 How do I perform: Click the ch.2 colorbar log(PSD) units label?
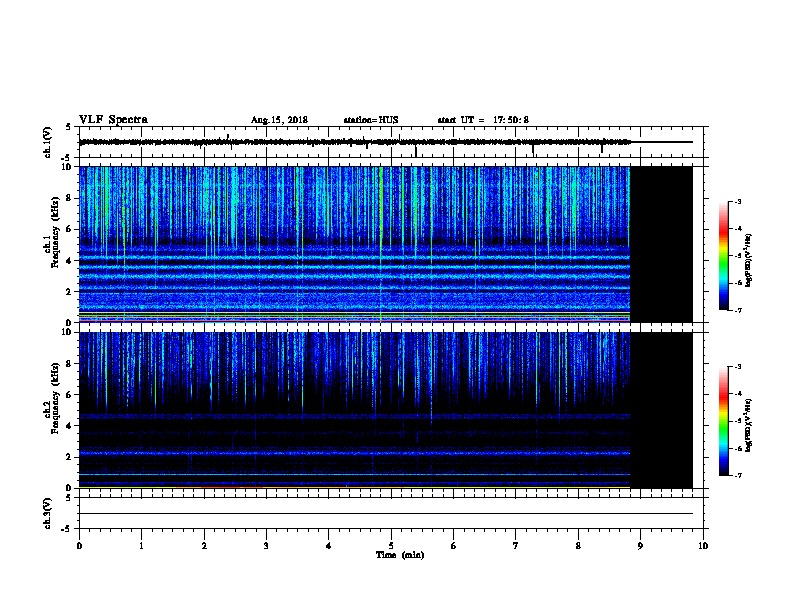click(x=749, y=426)
